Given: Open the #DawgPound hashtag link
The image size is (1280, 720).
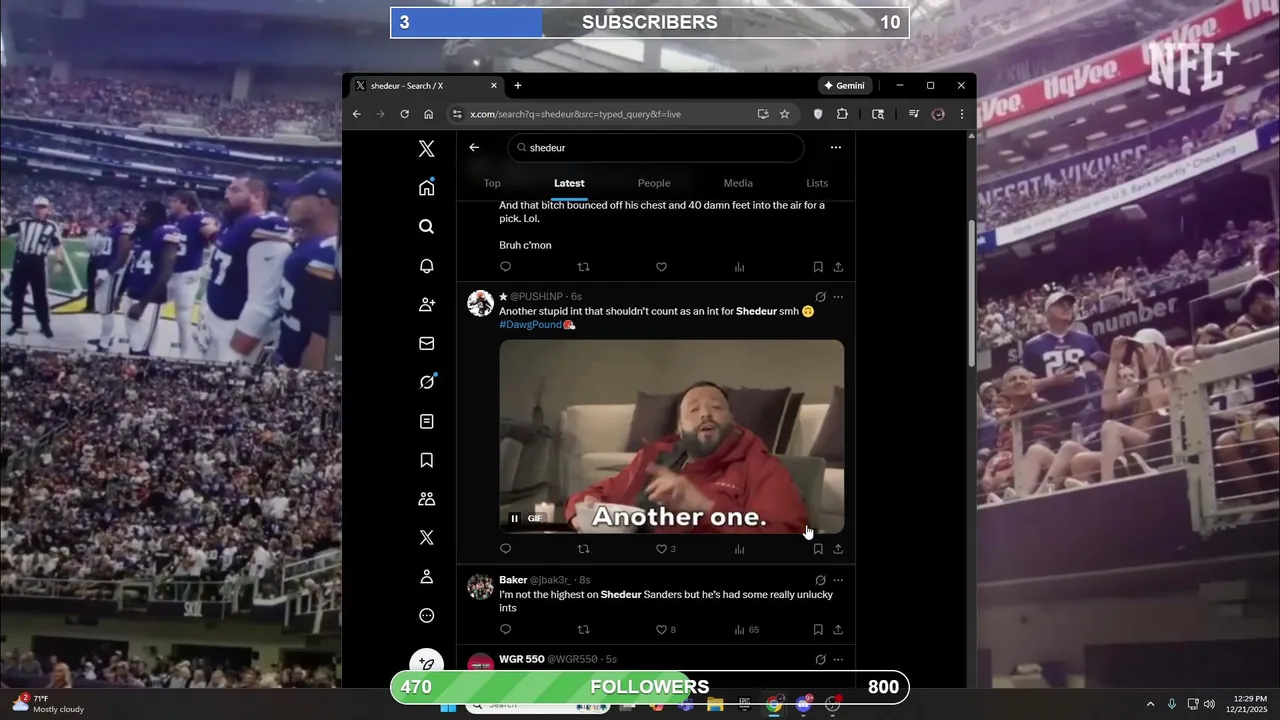Looking at the screenshot, I should click(x=531, y=325).
